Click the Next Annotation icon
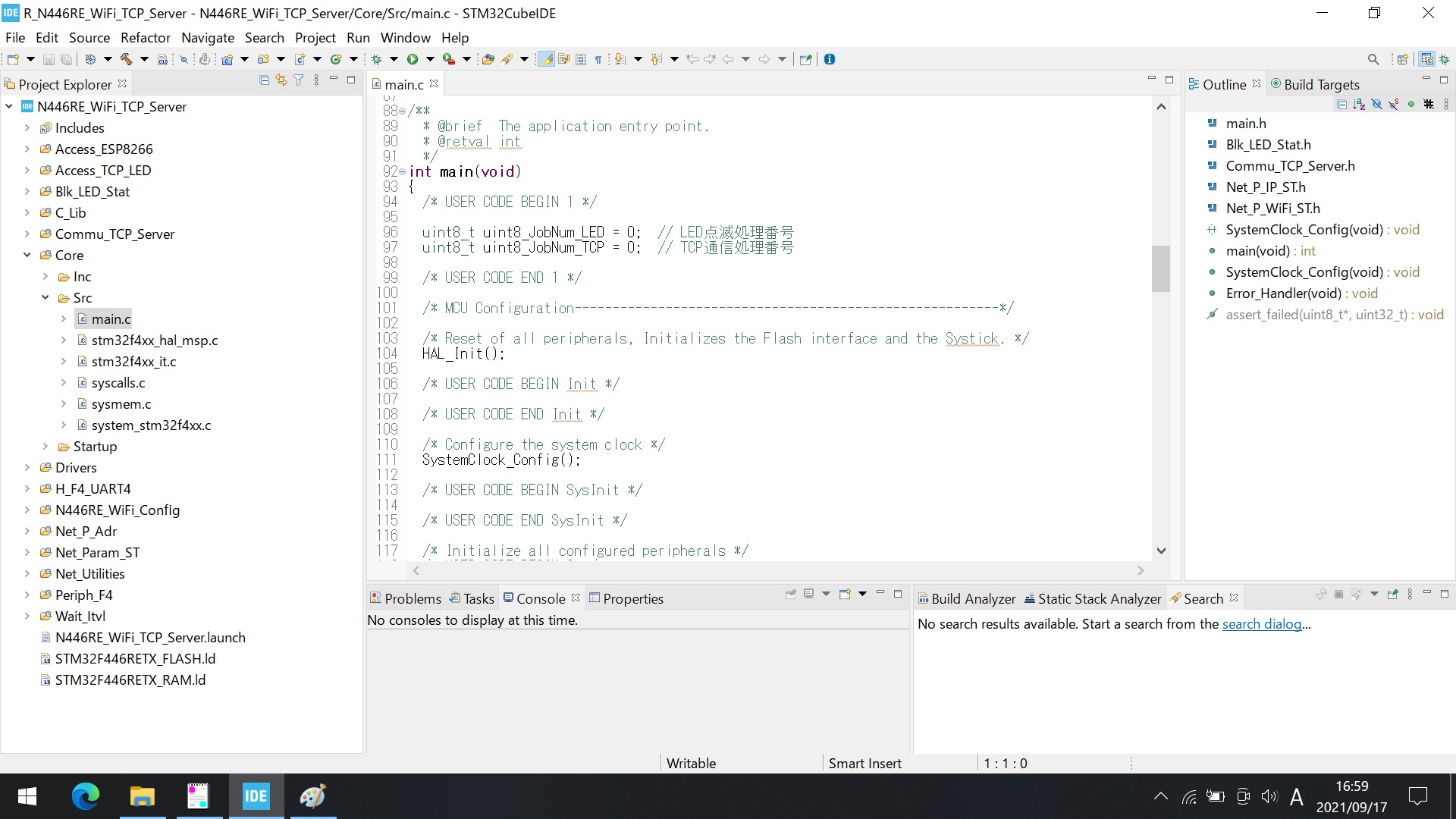 [620, 59]
